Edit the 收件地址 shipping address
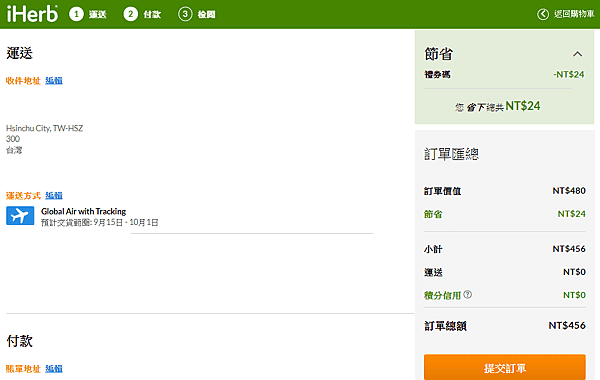Image resolution: width=600 pixels, height=380 pixels. 54,80
